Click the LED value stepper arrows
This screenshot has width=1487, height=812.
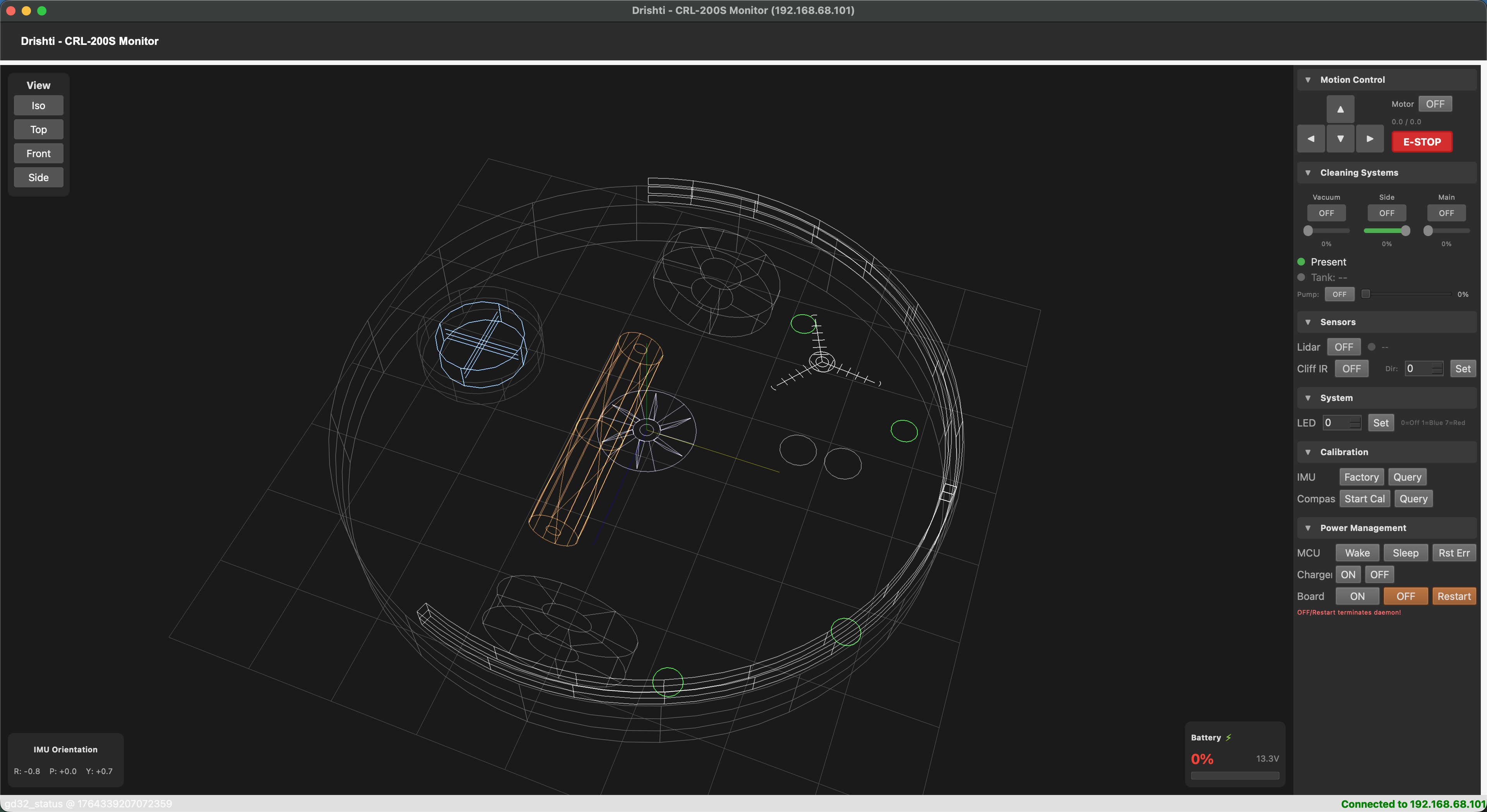[1355, 423]
